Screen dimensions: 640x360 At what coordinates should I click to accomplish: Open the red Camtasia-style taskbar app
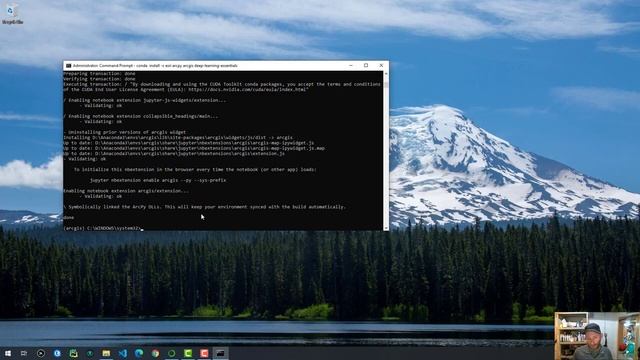click(204, 353)
